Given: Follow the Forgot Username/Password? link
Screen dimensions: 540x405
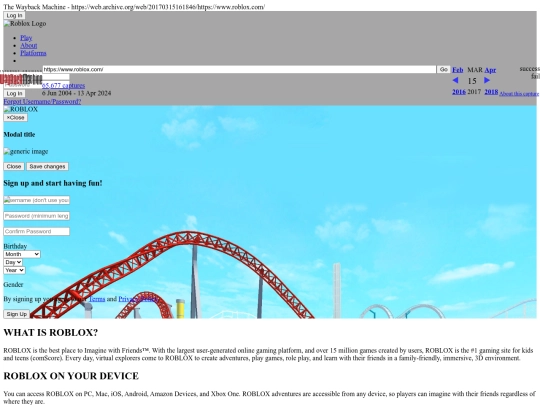Looking at the screenshot, I should coord(42,102).
